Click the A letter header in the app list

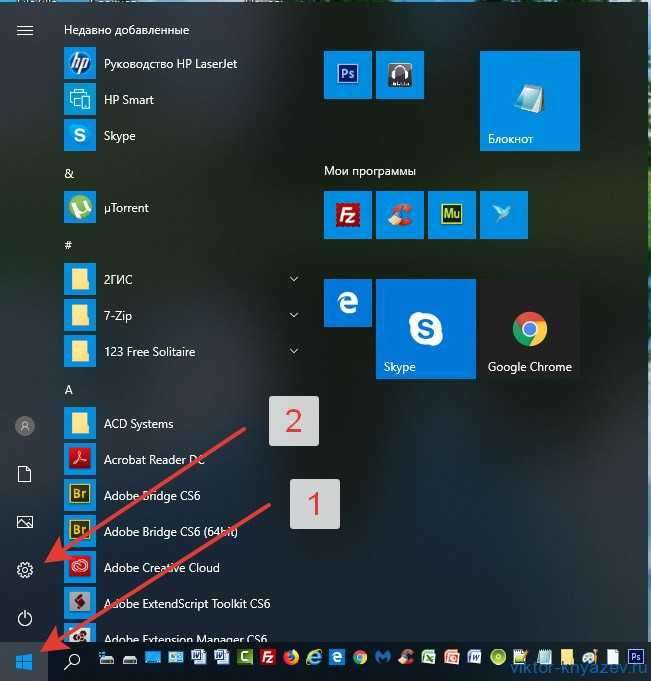tap(69, 390)
